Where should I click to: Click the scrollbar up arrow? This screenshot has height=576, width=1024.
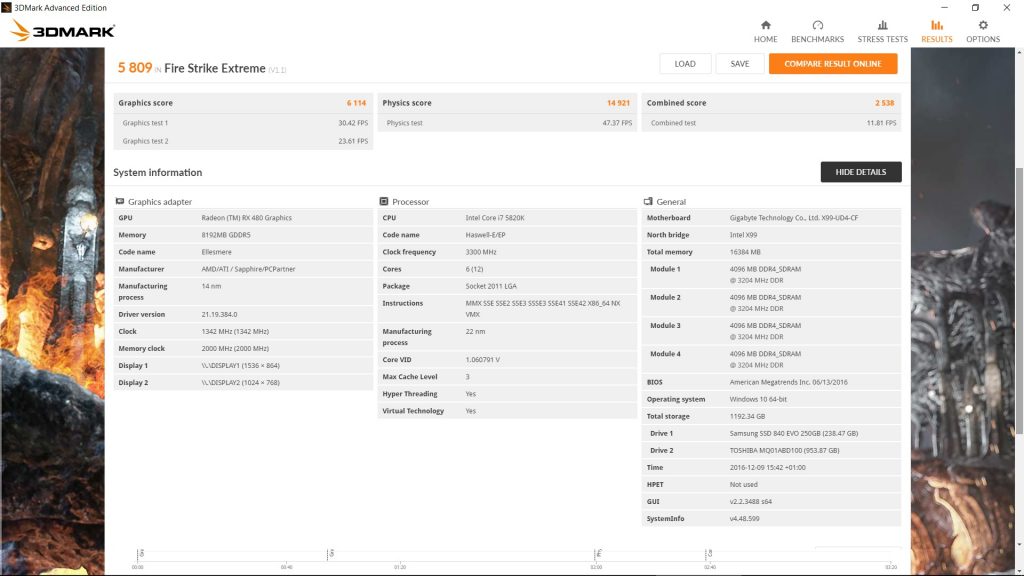(1019, 54)
